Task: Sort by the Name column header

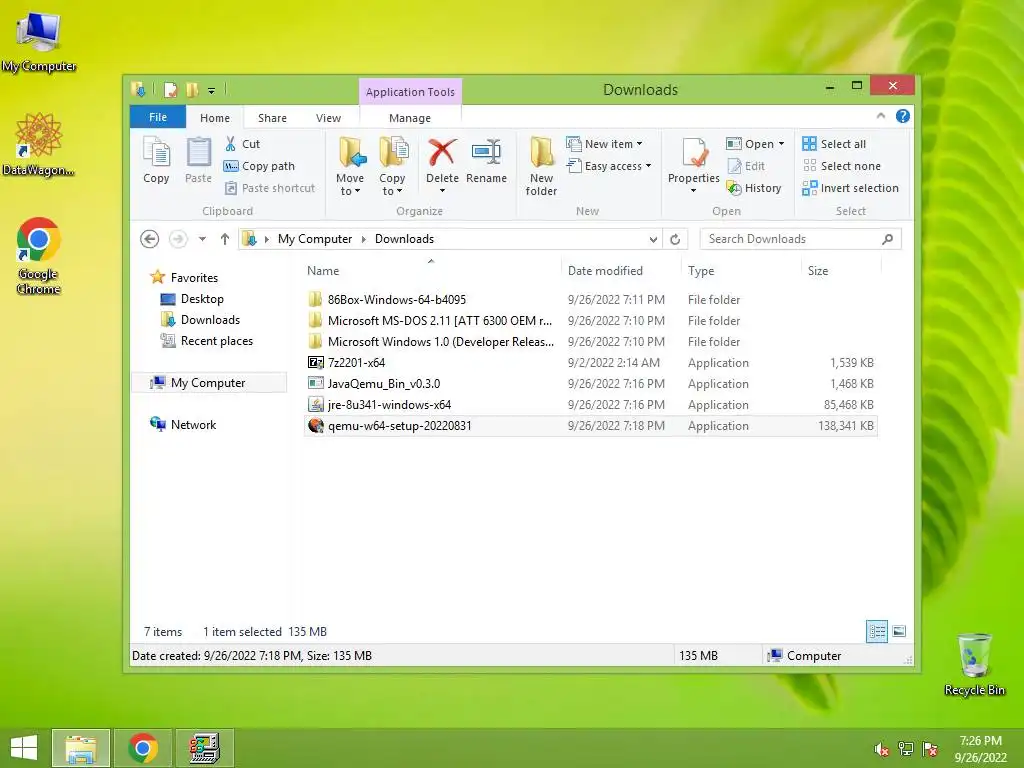Action: 432,270
